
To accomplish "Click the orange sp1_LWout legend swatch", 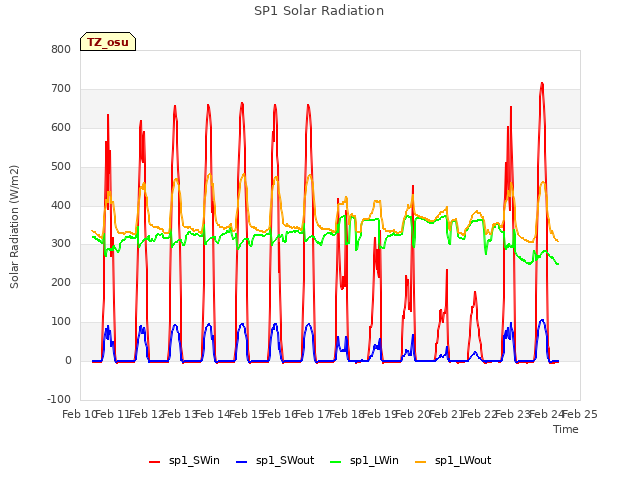I will point(420,462).
